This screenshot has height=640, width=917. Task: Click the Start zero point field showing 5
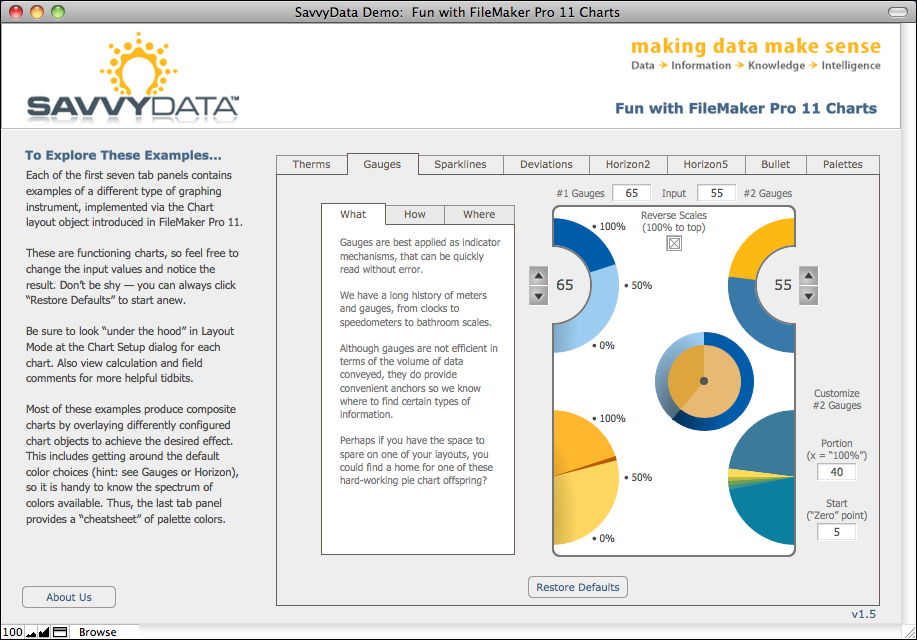point(836,532)
